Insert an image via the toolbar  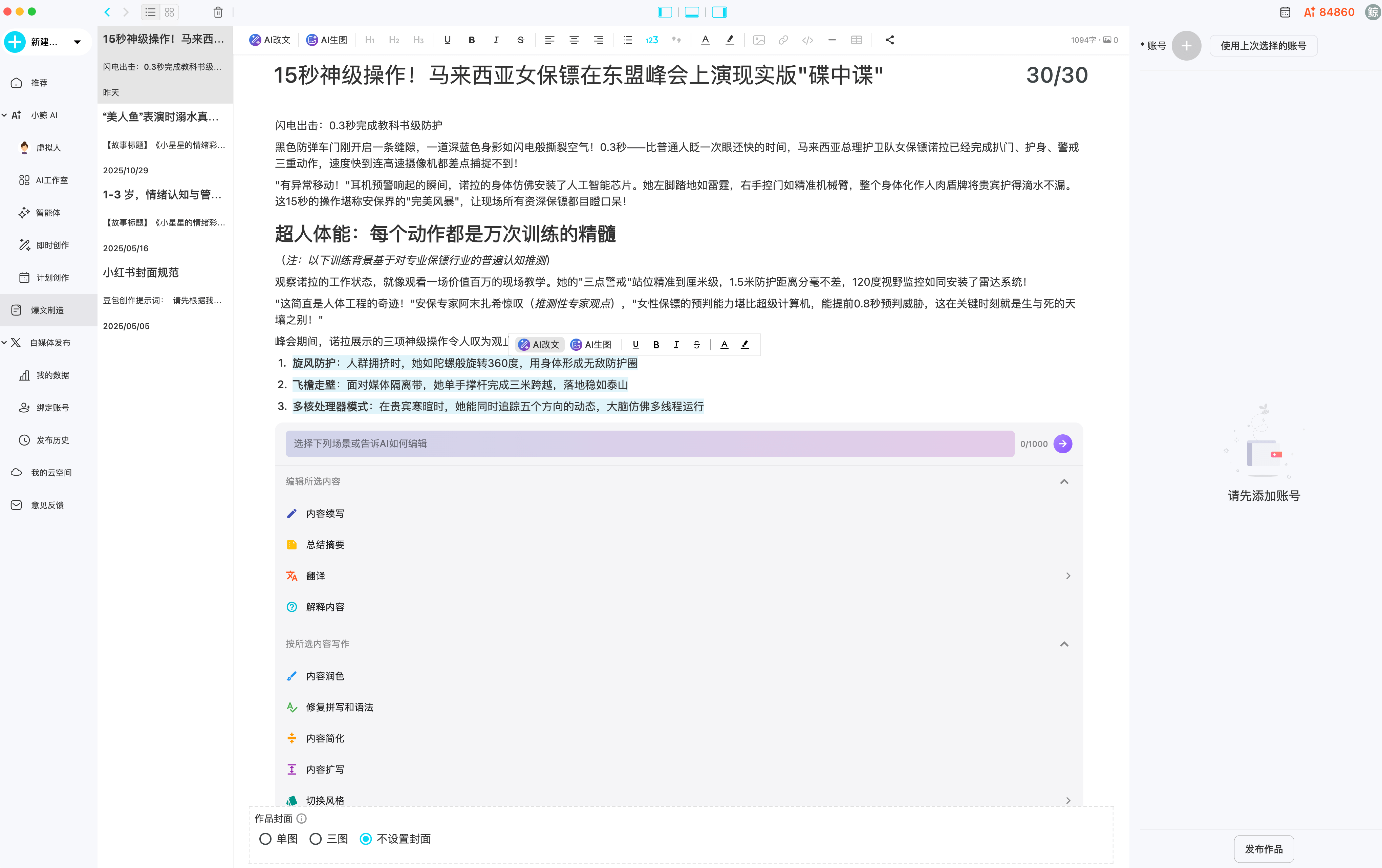pos(759,40)
